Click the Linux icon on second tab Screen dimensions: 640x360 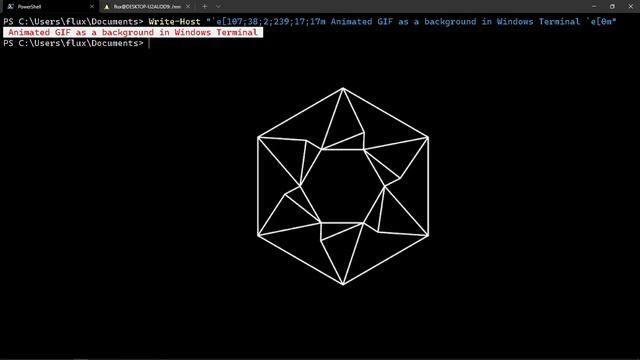coord(107,7)
